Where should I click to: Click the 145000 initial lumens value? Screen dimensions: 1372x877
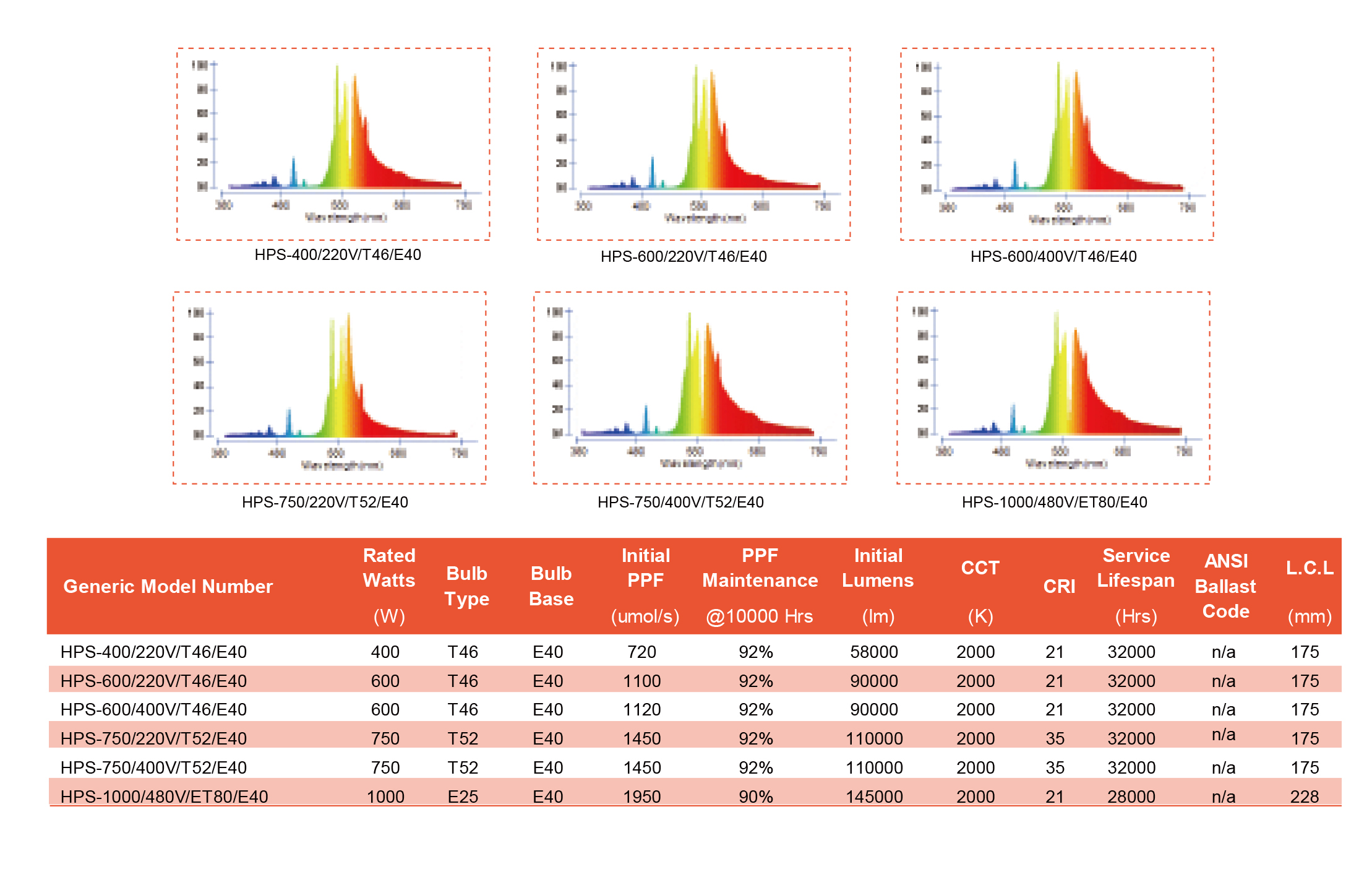873,797
